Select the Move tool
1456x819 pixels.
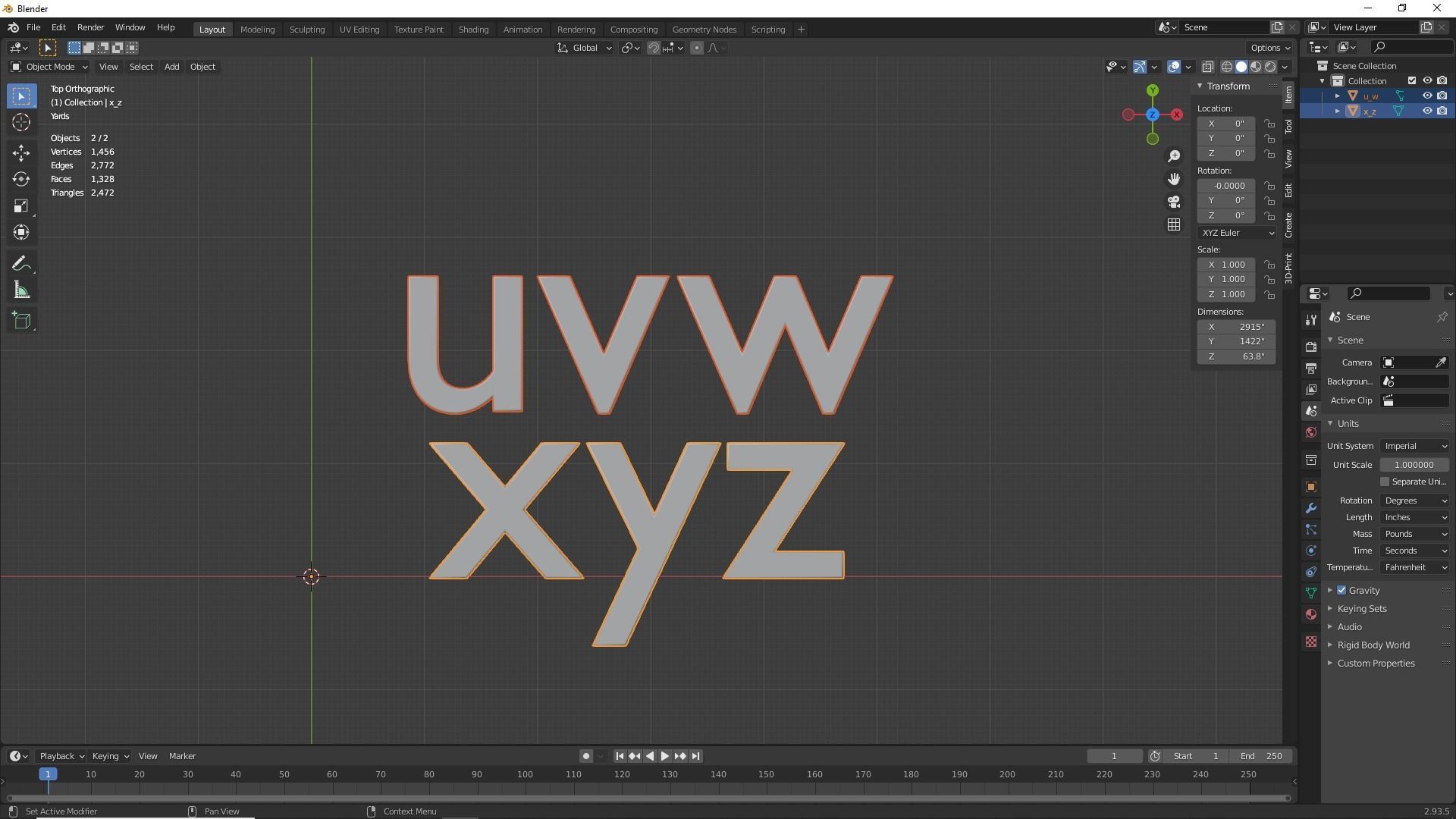(21, 152)
